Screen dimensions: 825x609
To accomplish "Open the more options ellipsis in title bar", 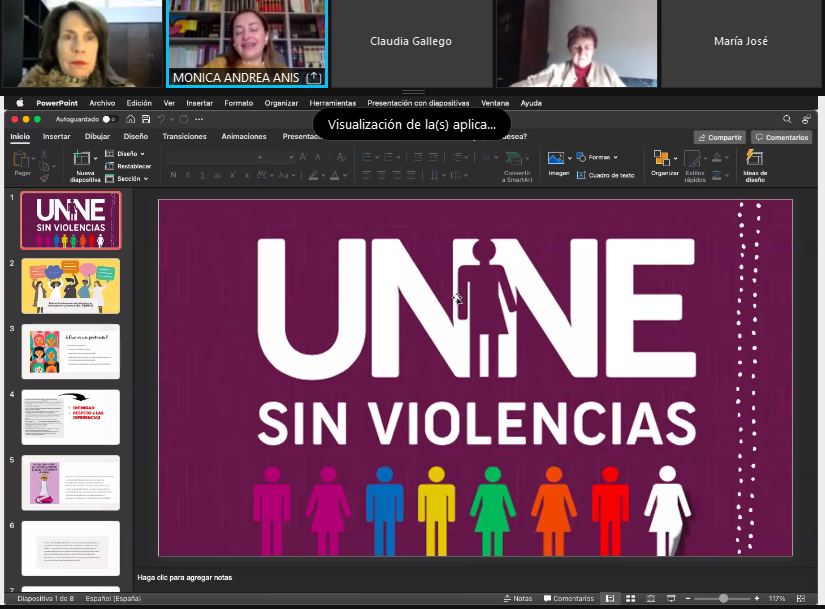I will point(199,119).
